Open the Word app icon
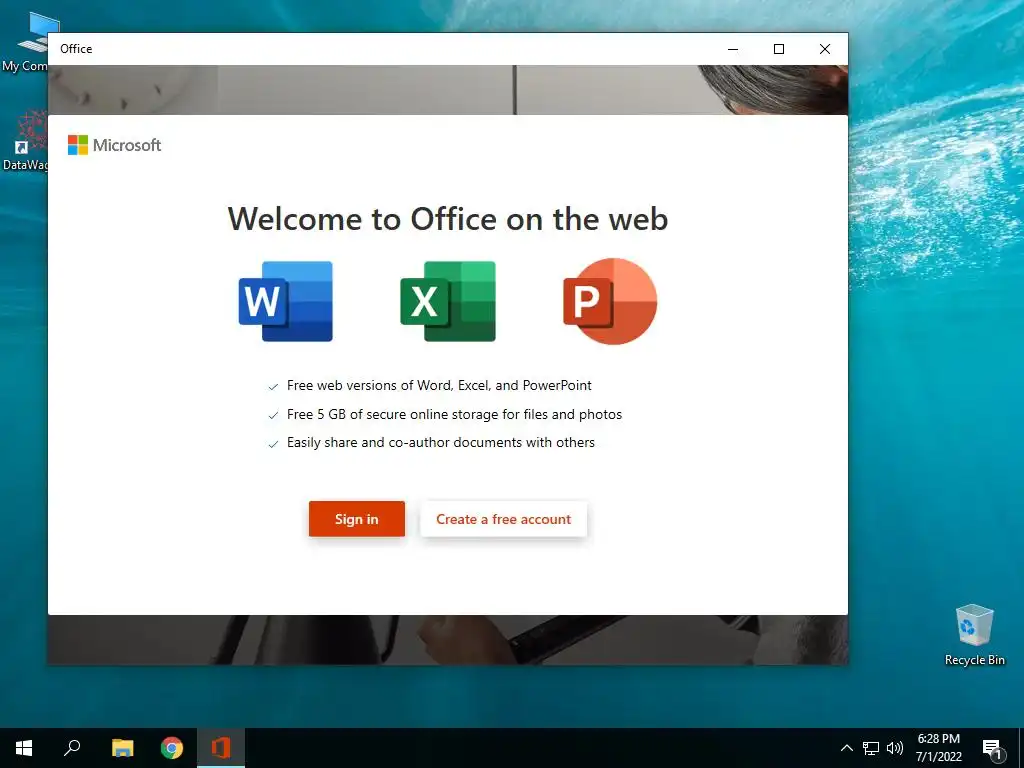The height and width of the screenshot is (768, 1024). pos(286,301)
